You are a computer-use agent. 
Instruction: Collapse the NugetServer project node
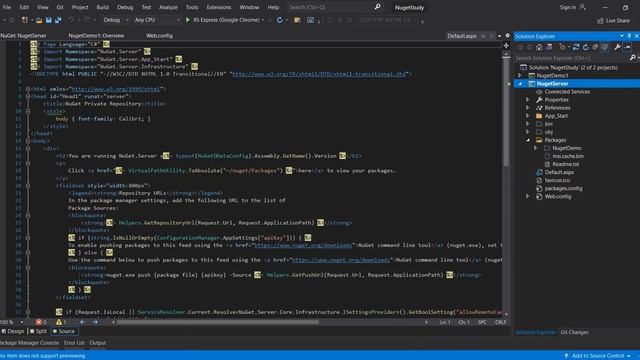[520, 84]
